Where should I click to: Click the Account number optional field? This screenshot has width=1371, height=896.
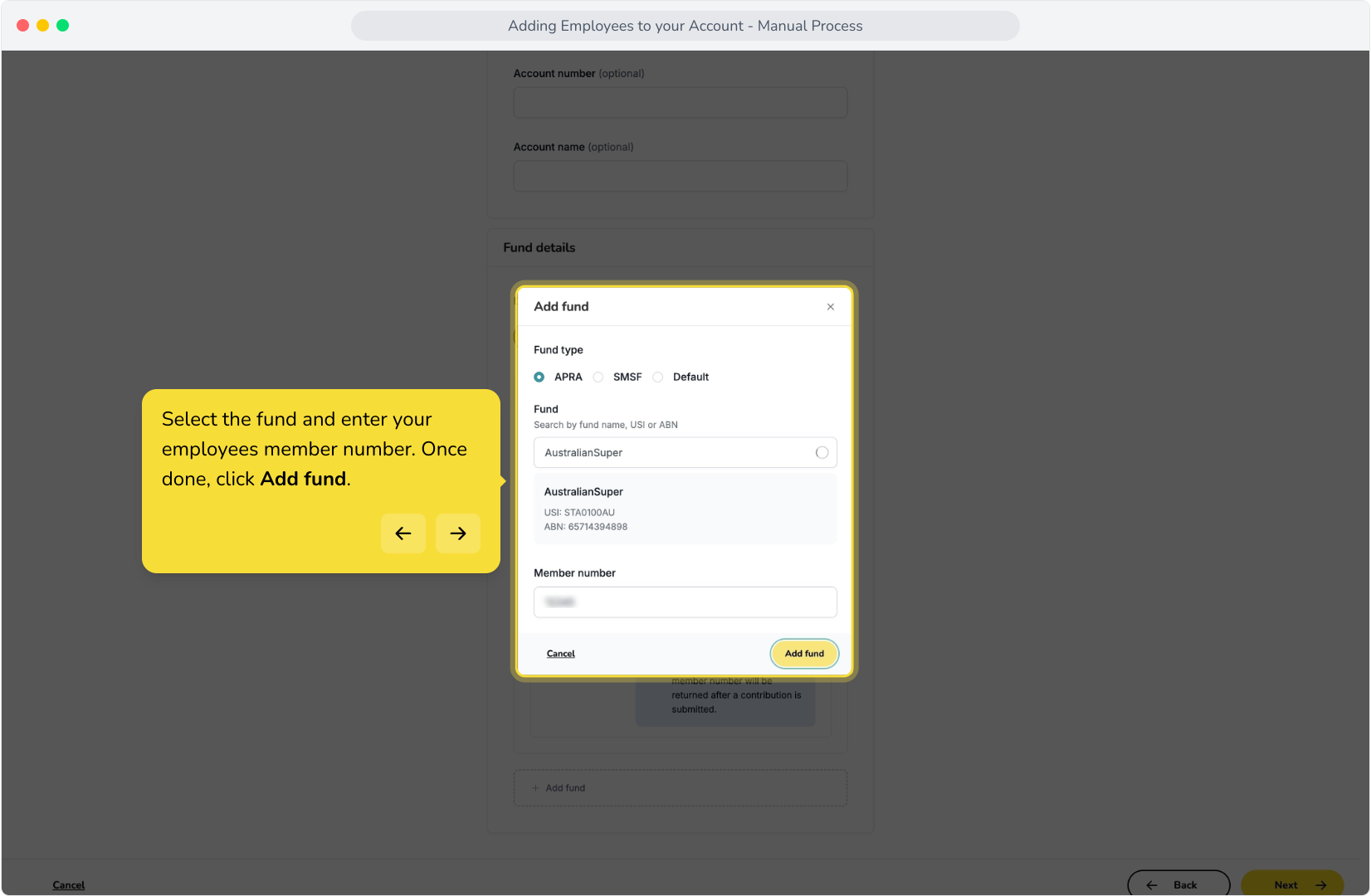point(681,103)
